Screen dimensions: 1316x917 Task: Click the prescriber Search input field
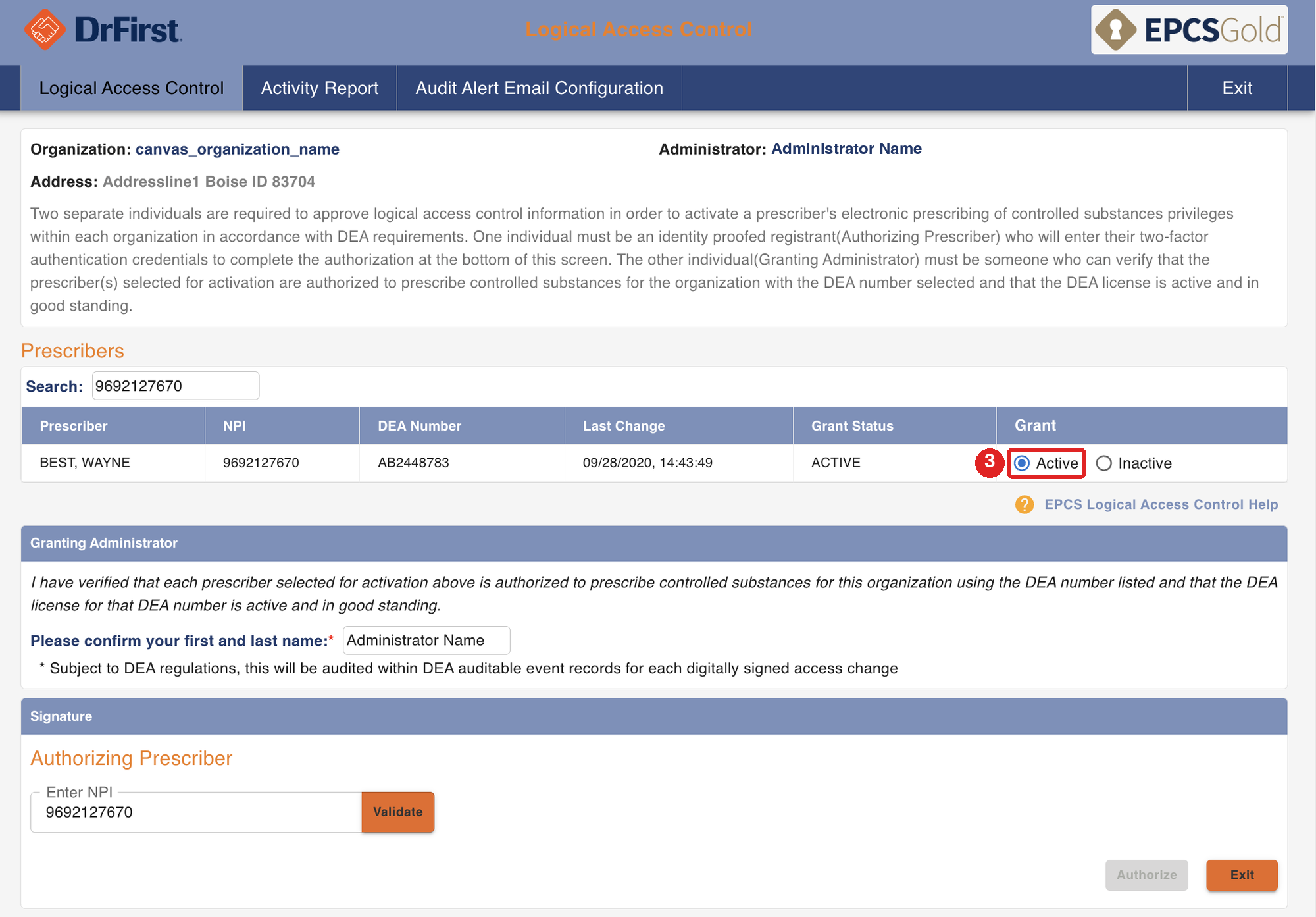point(176,386)
